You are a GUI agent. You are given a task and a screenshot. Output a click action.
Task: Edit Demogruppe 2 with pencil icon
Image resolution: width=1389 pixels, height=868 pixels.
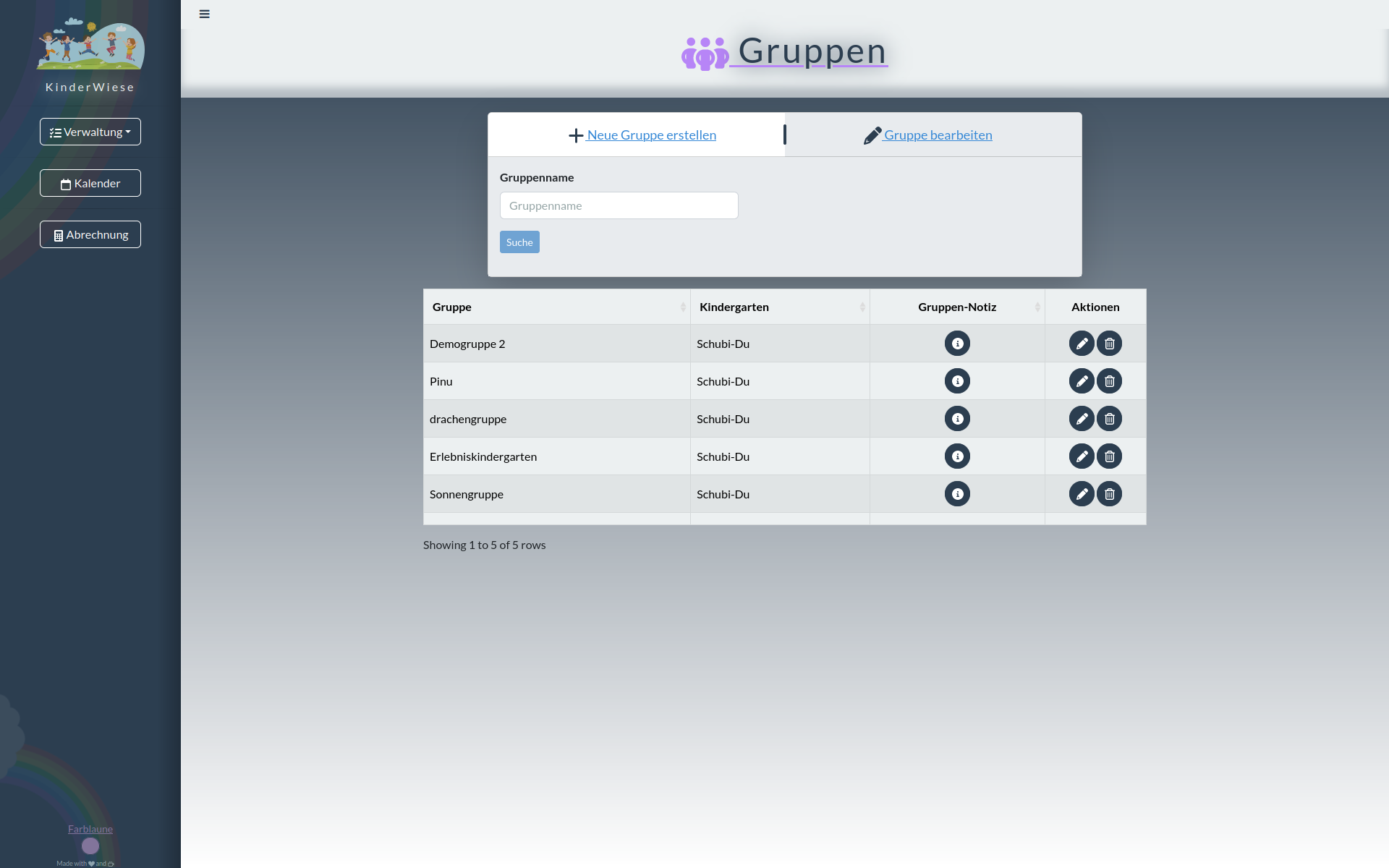pyautogui.click(x=1082, y=344)
